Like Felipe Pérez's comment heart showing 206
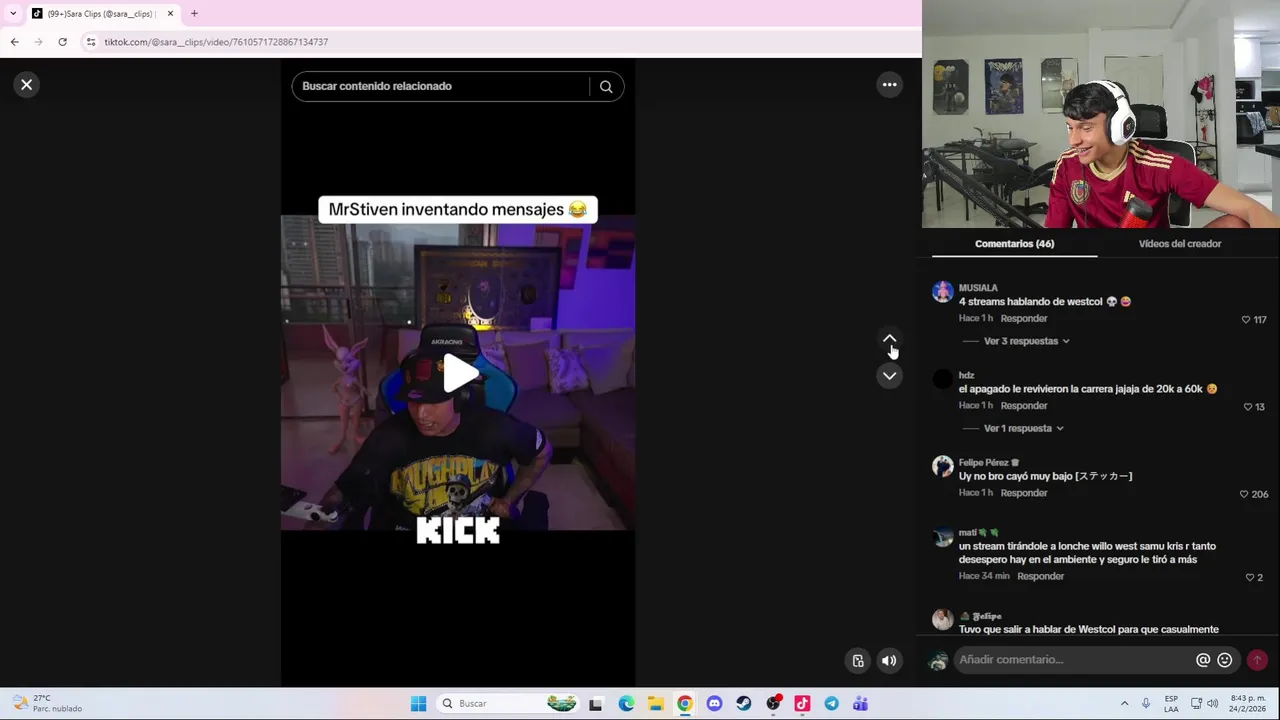This screenshot has height=720, width=1280. (1244, 494)
